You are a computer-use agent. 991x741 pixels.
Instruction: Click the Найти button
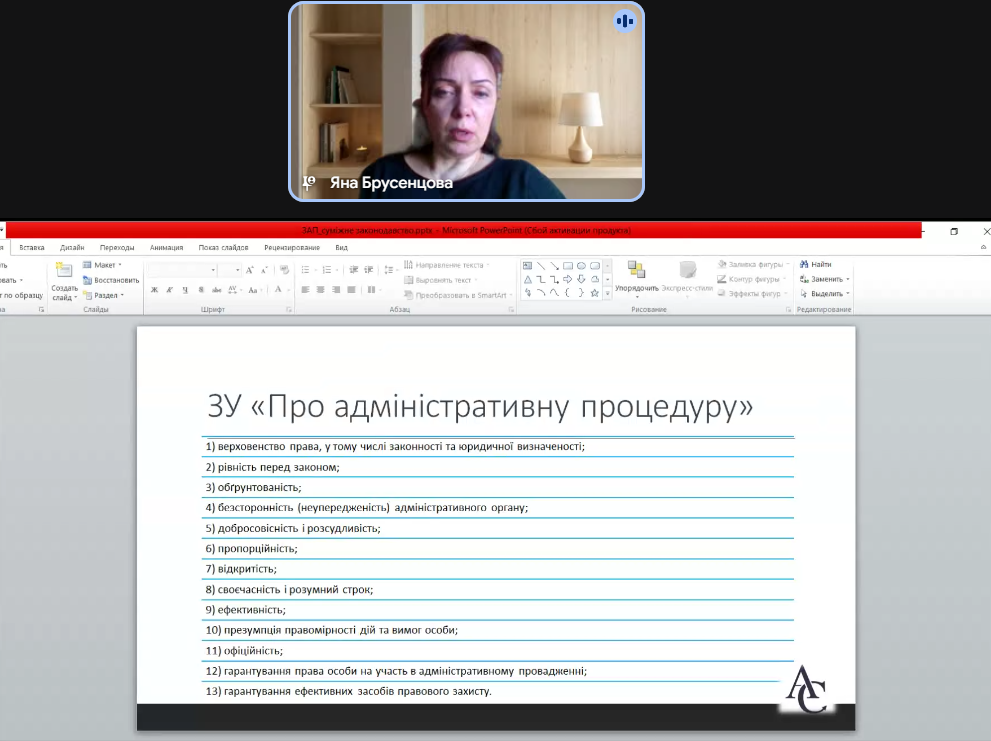pyautogui.click(x=815, y=265)
